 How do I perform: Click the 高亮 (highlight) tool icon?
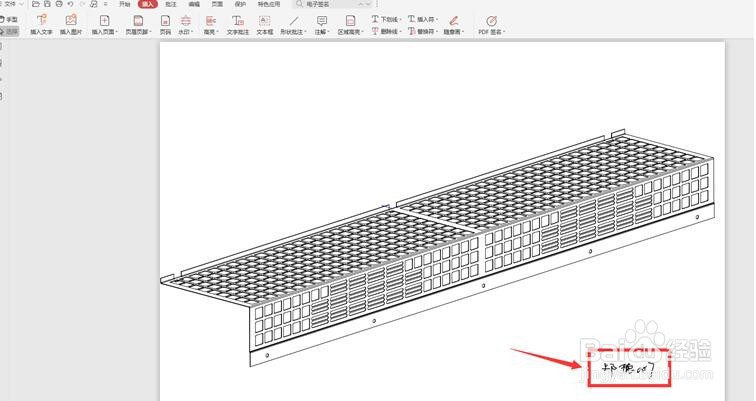(211, 20)
